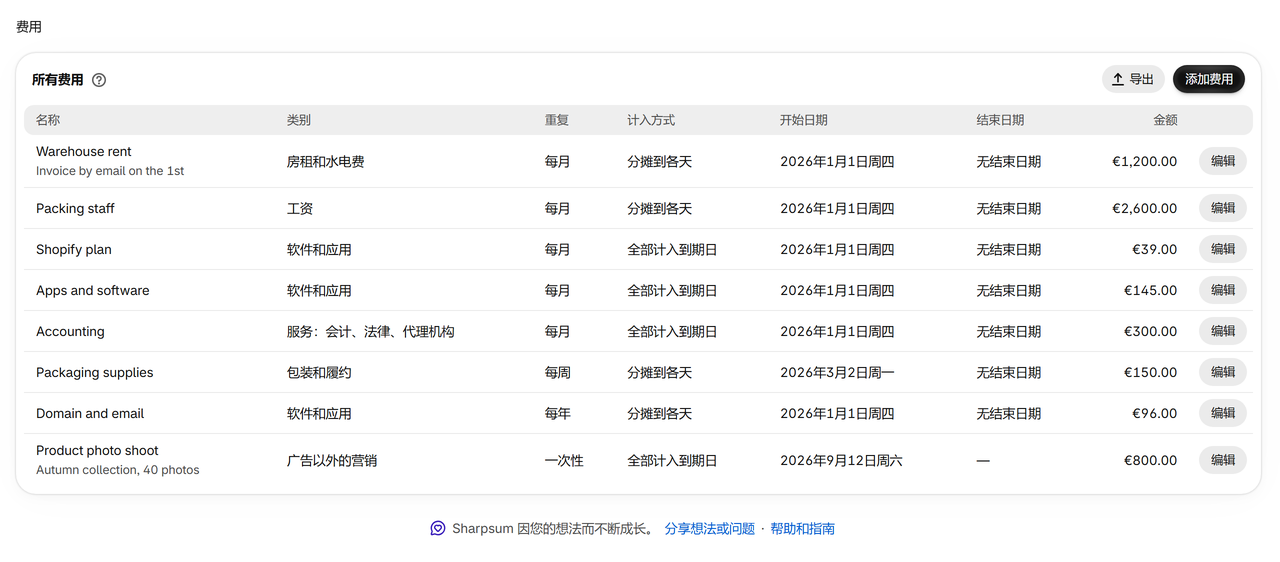Screen dimensions: 1280x562
Task: Click the 每周 recurrence cell
Action: click(x=558, y=373)
